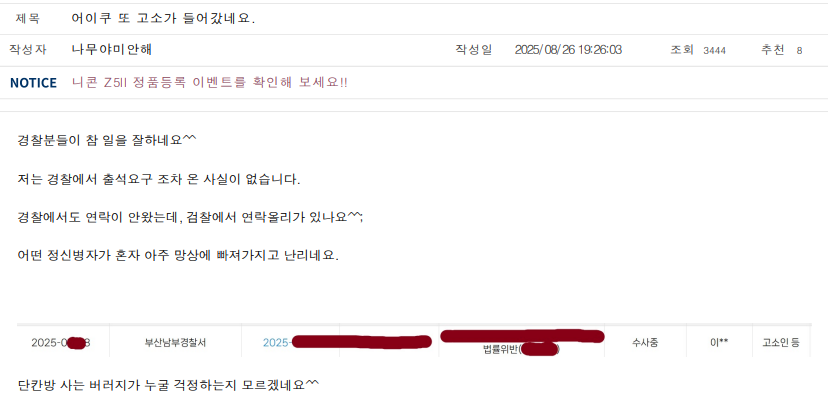Click the 추천 recommendation count 8

click(799, 51)
